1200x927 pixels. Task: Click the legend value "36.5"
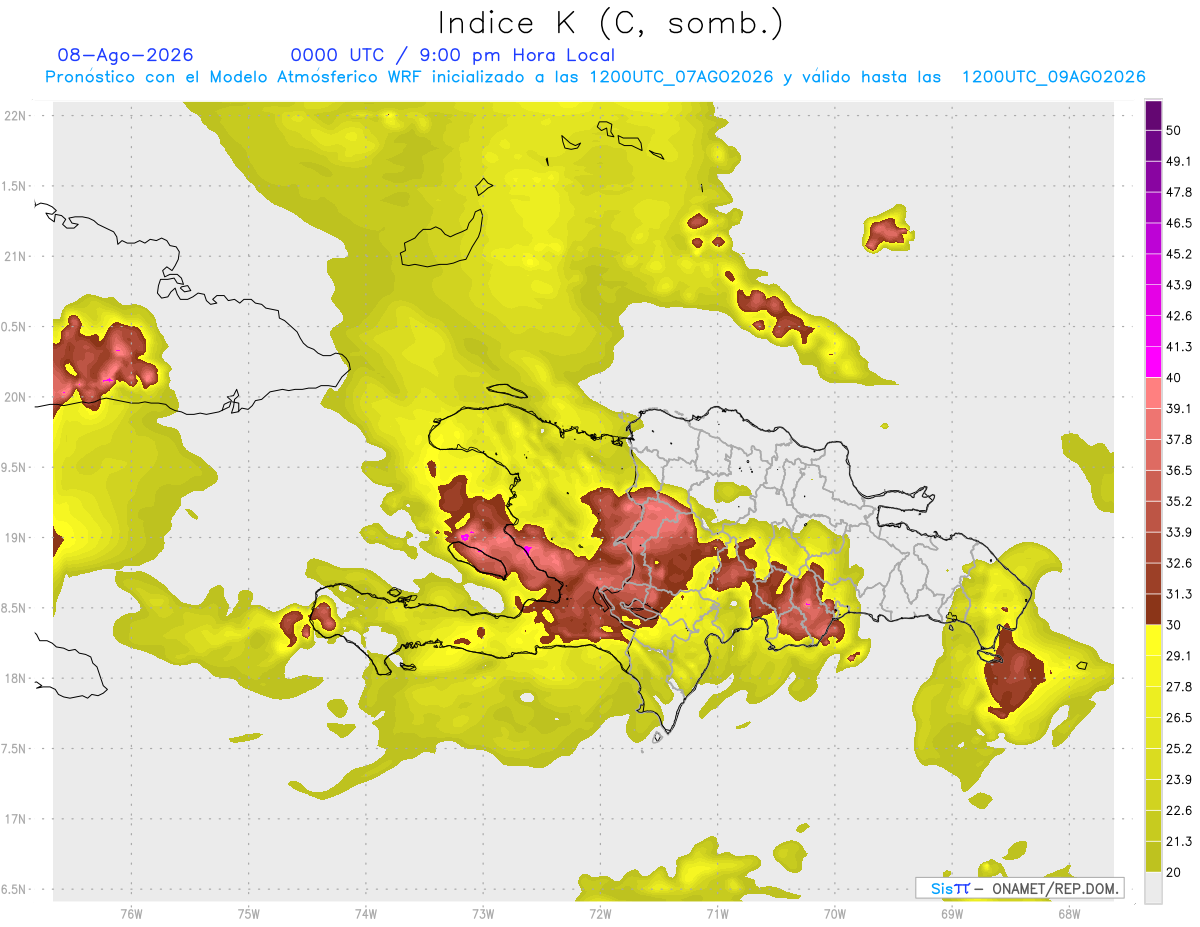tap(1178, 471)
